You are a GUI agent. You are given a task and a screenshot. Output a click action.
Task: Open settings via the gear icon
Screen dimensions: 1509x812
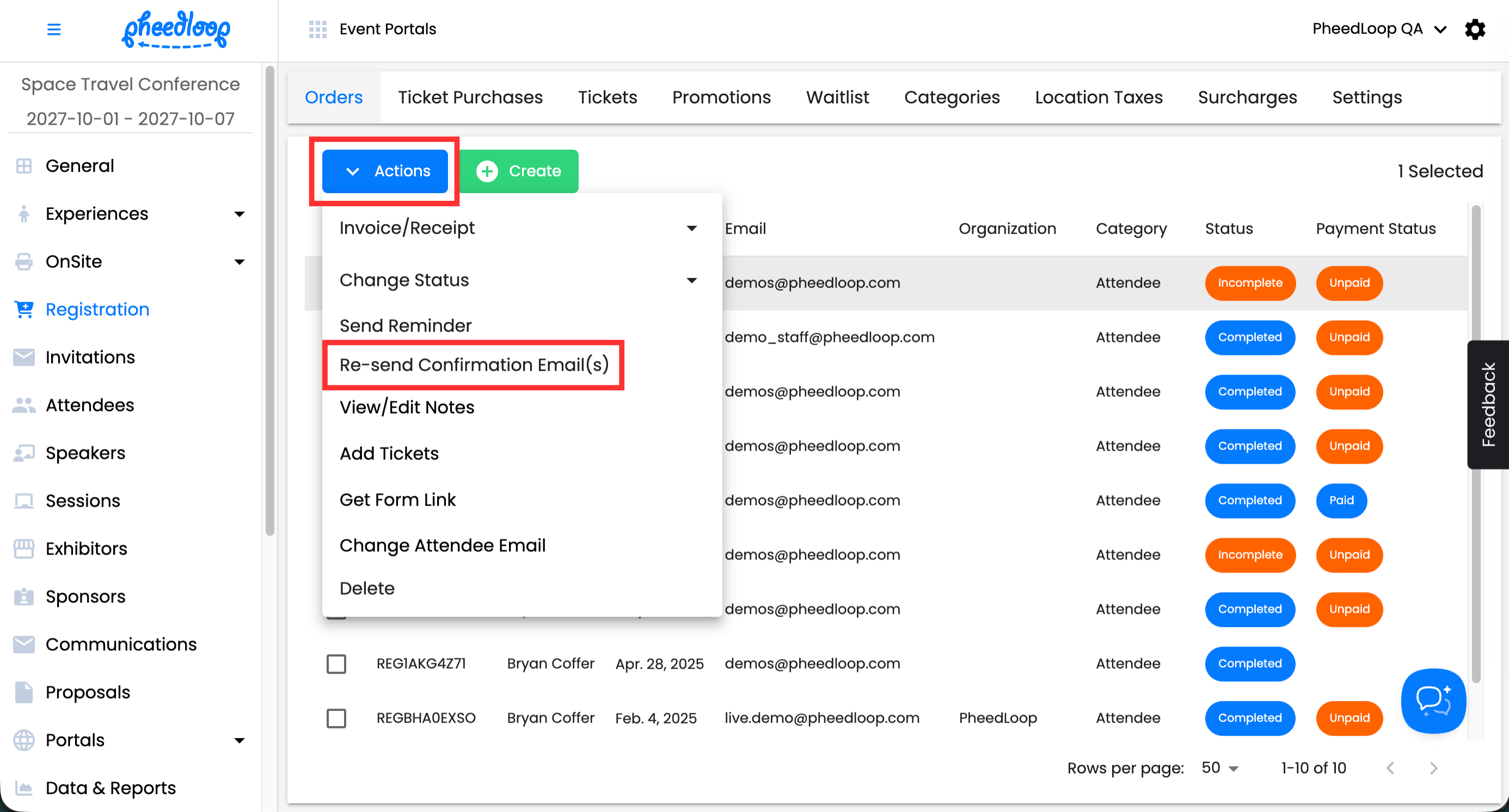tap(1475, 29)
